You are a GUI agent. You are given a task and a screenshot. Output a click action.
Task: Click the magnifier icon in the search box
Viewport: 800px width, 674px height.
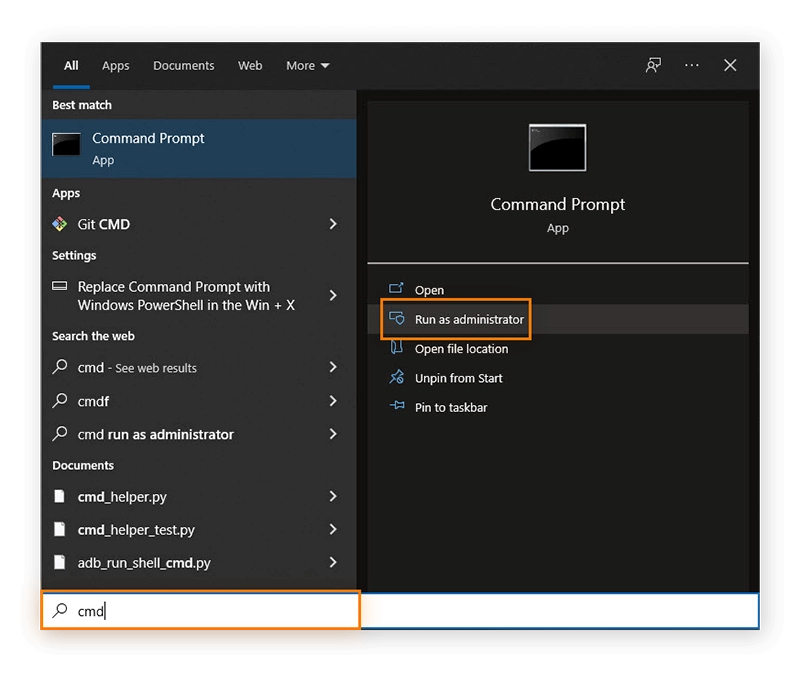60,610
